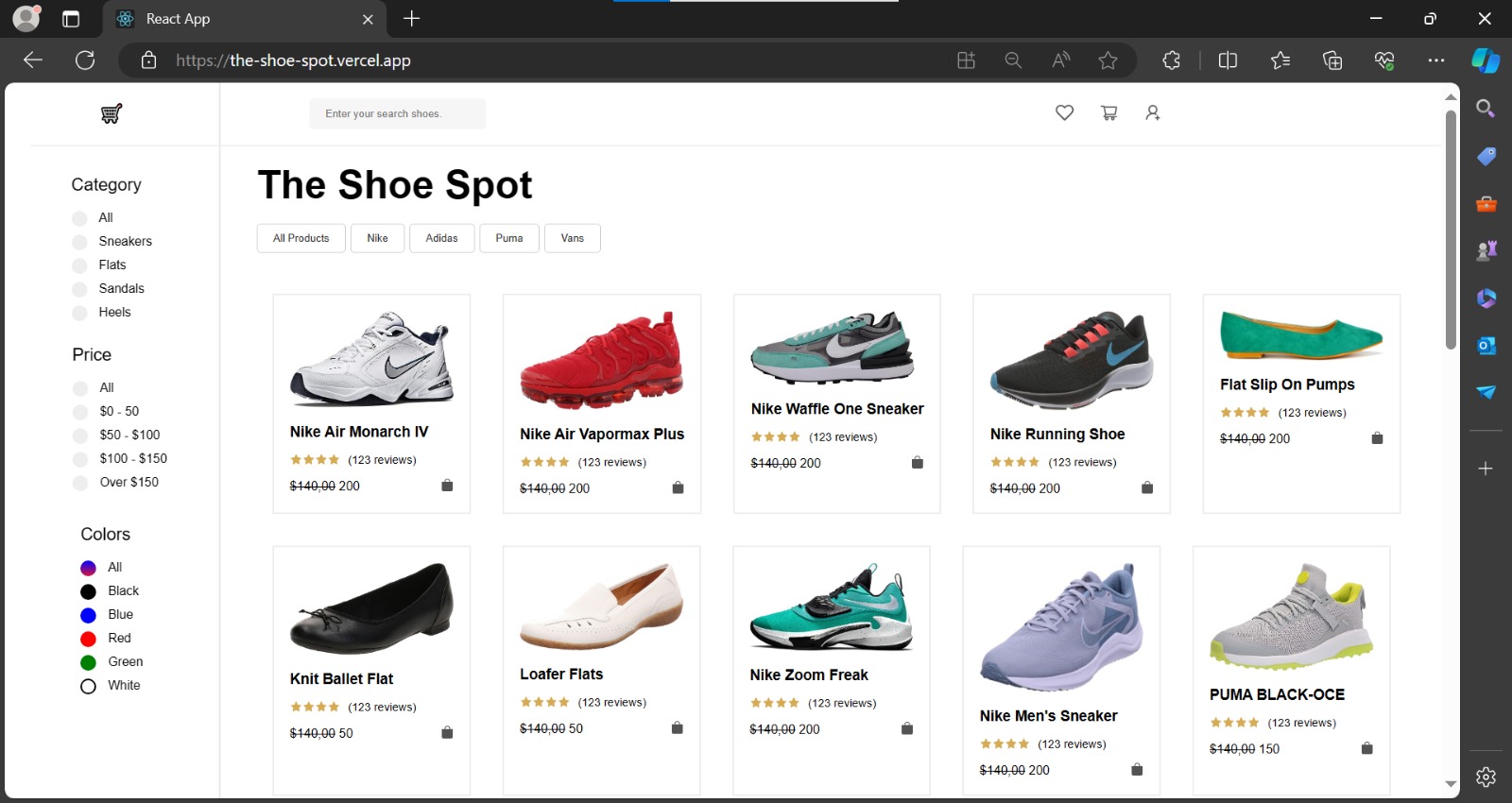Select All under Category filter
Screen dimensions: 1512x803
pos(79,218)
